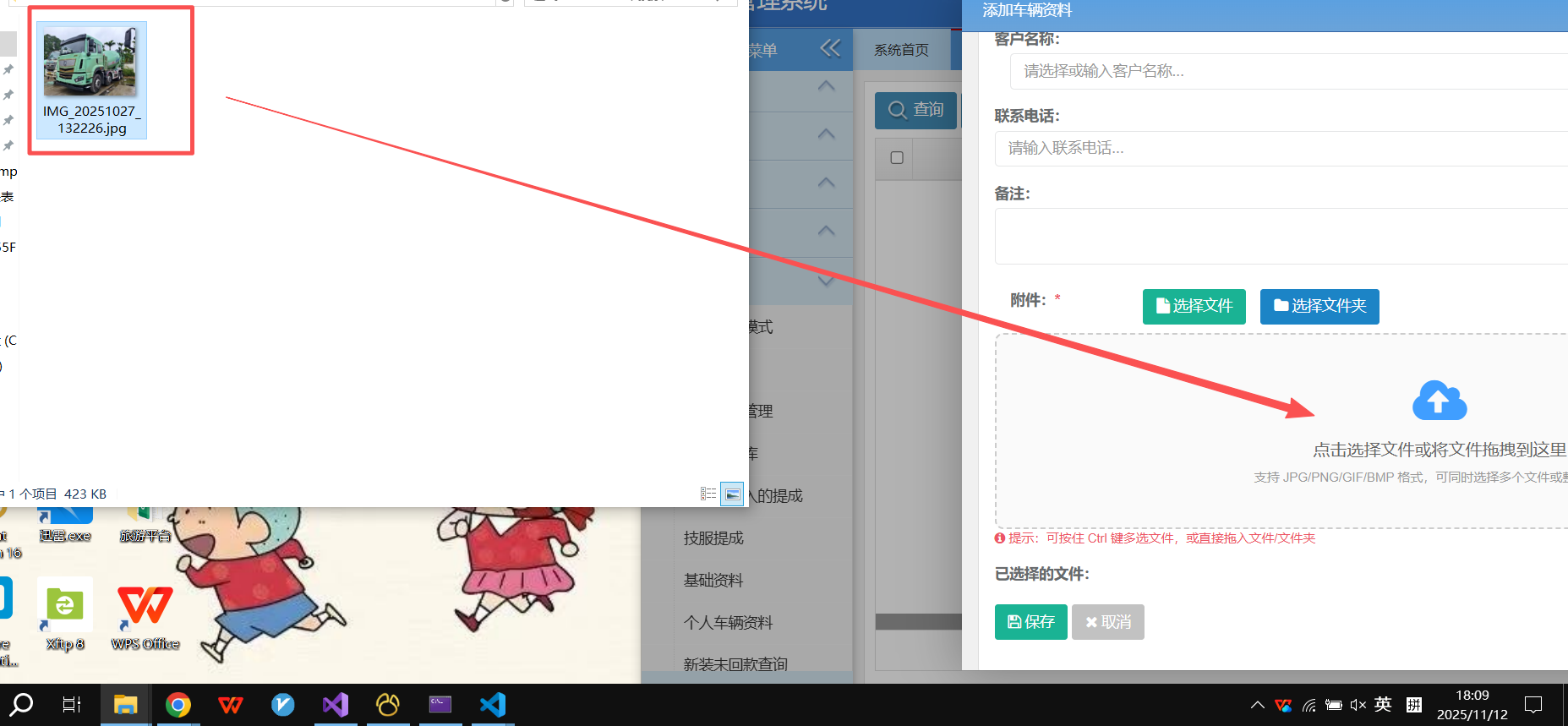1568x726 pixels.
Task: Click the IME grid mode icon in the tray
Action: [x=1413, y=704]
